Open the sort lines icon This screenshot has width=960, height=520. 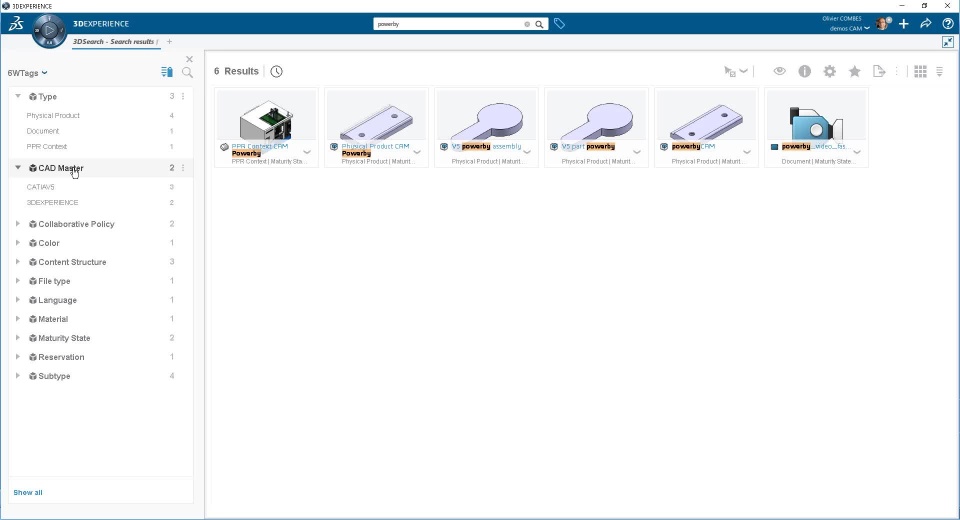[940, 72]
